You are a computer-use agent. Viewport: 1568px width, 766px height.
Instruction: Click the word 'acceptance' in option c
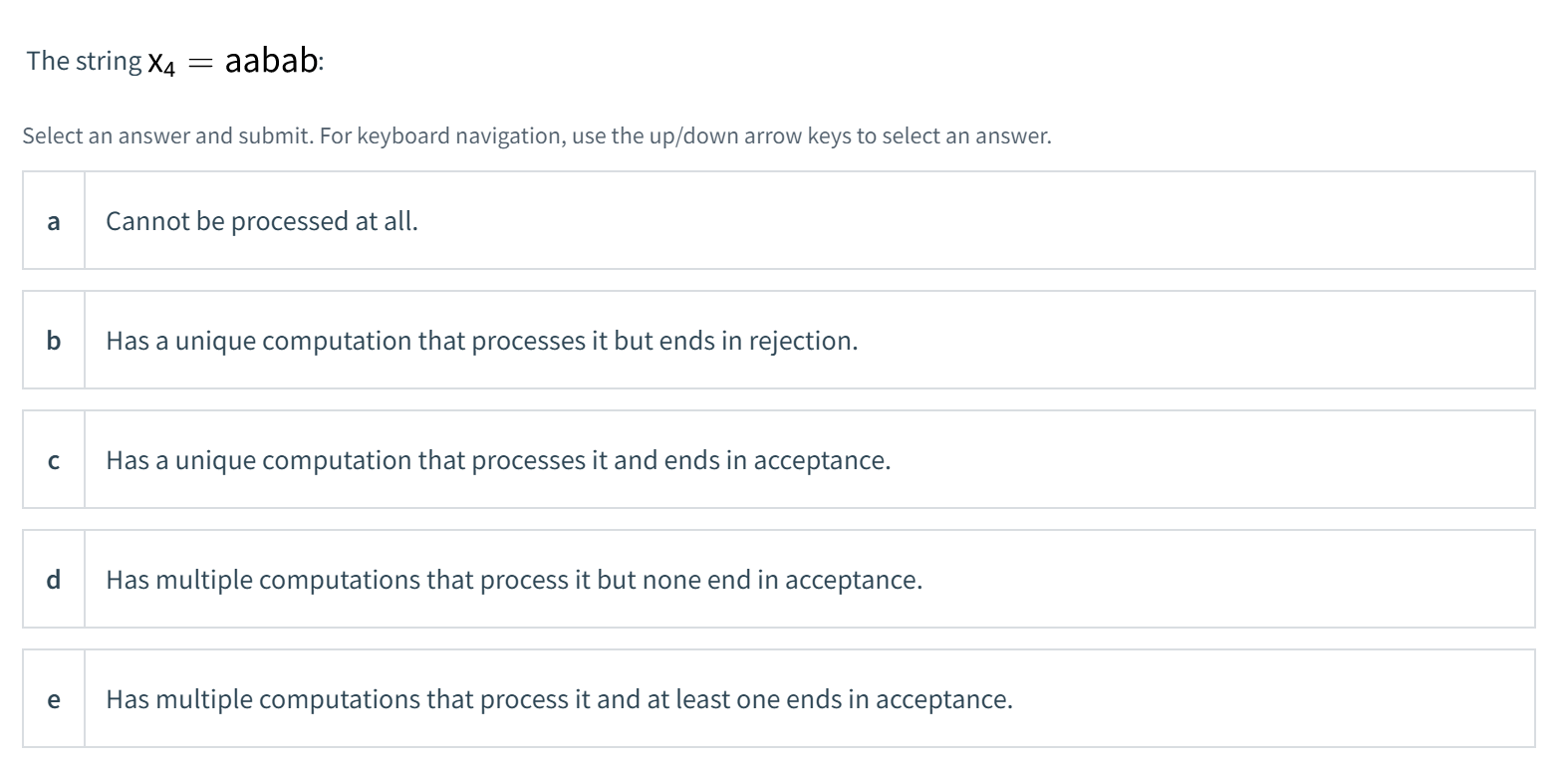pyautogui.click(x=821, y=460)
